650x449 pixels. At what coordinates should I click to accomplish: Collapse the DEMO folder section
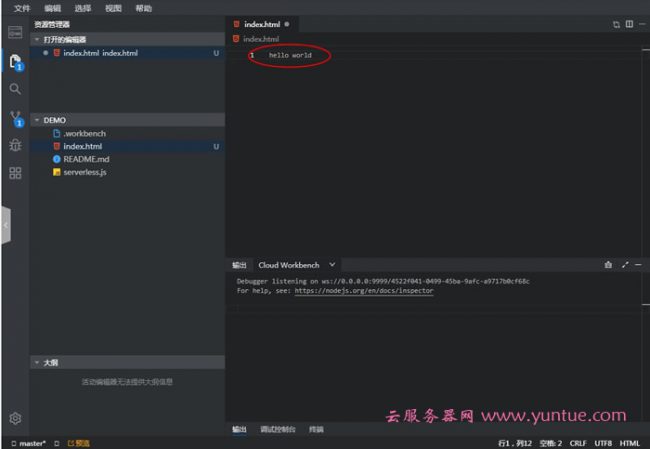tap(38, 120)
